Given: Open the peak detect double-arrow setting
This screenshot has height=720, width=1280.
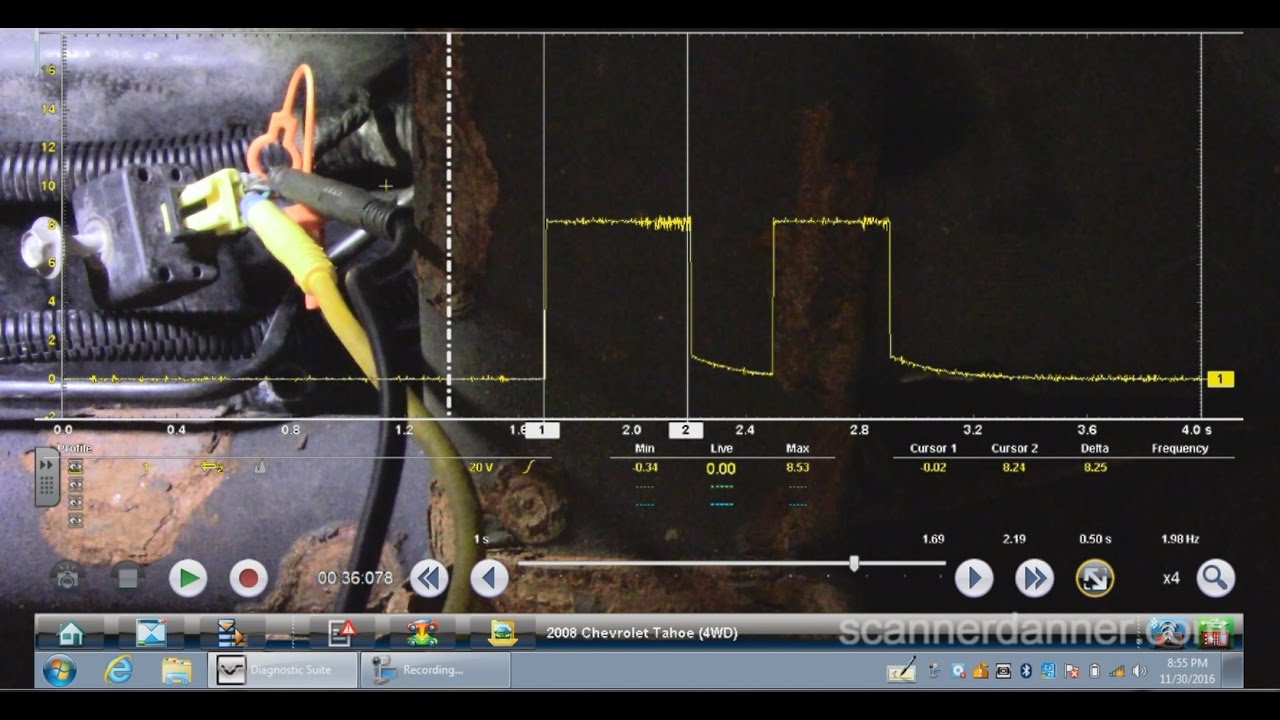Looking at the screenshot, I should 211,467.
